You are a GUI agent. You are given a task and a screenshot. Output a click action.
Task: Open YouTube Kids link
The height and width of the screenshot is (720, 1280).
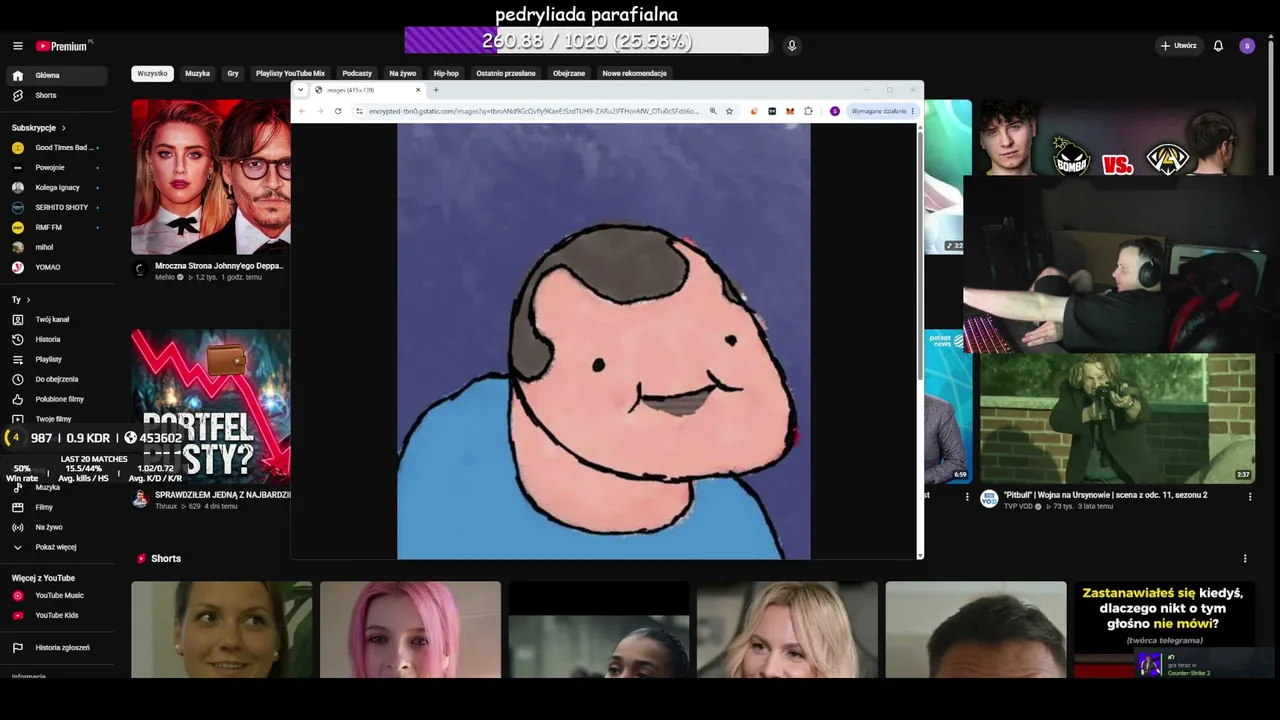59,615
